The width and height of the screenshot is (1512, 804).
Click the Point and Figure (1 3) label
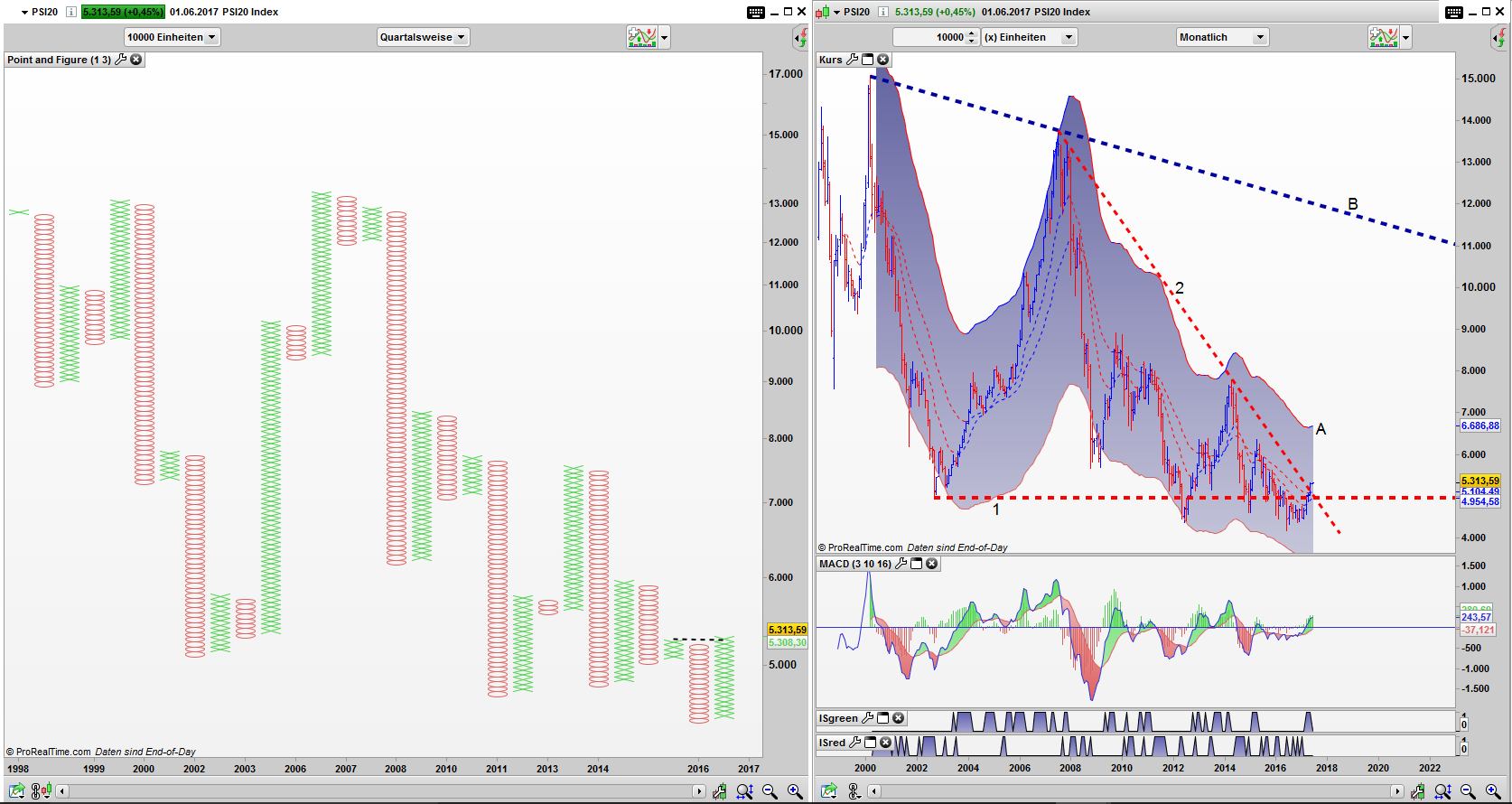click(59, 60)
